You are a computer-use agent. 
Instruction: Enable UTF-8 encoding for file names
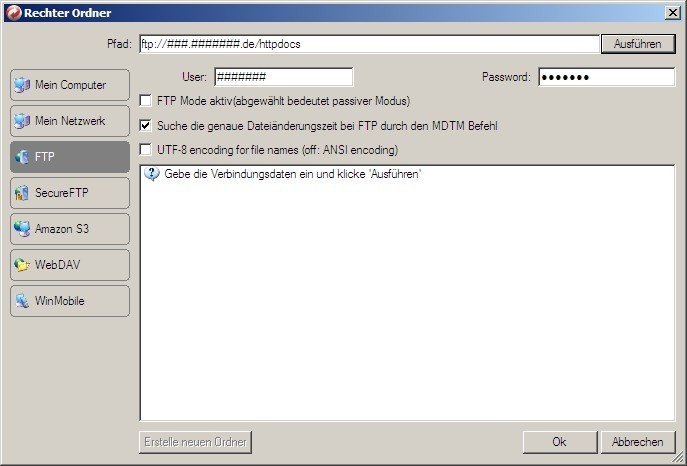click(x=145, y=150)
